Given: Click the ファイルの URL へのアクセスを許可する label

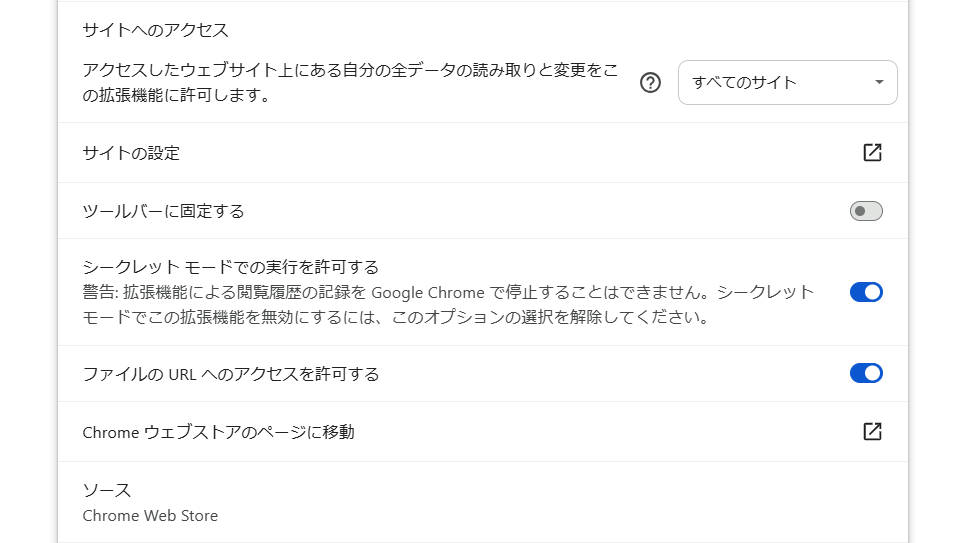Looking at the screenshot, I should coord(230,374).
